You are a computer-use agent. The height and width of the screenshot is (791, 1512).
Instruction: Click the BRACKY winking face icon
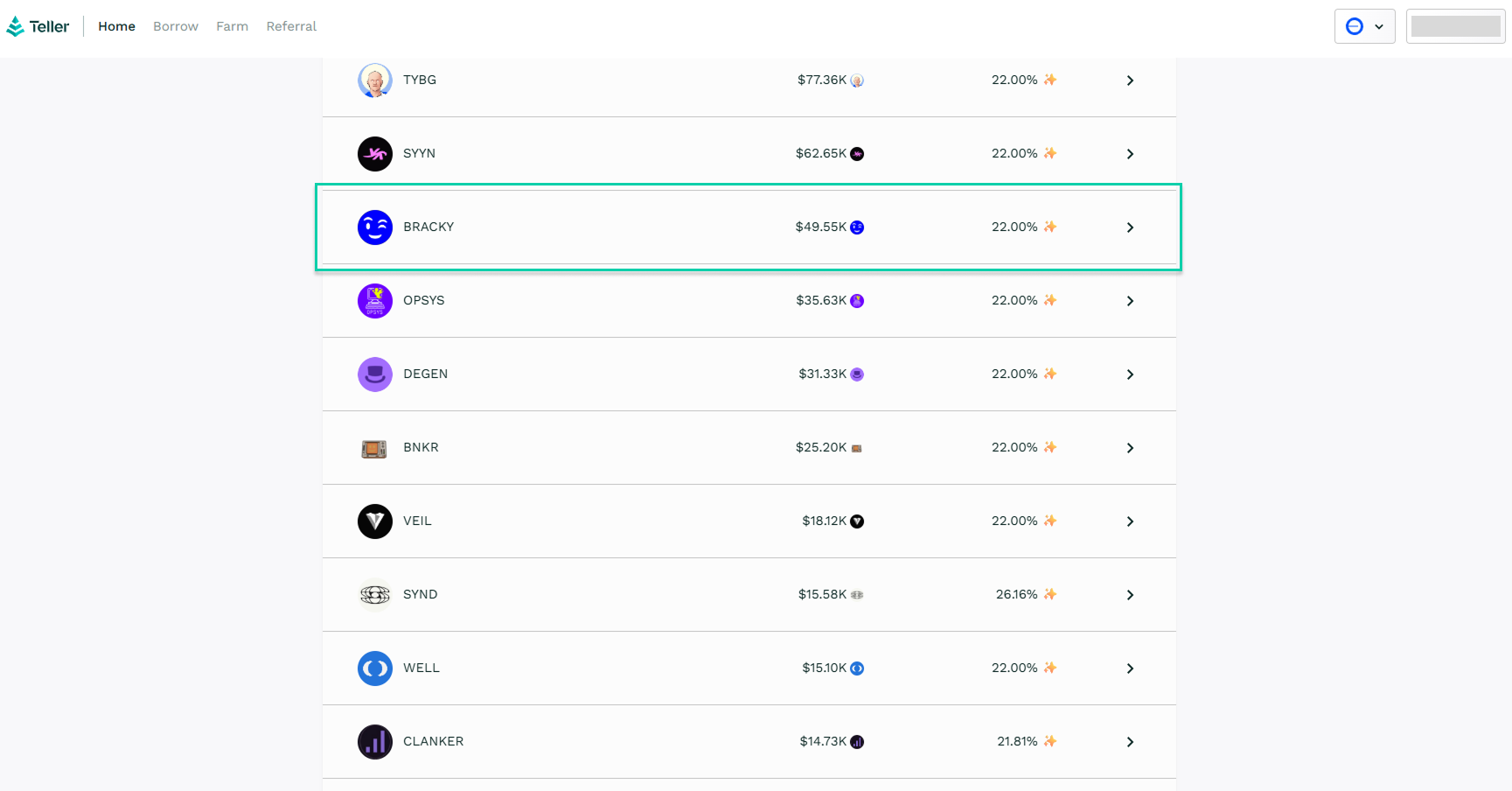(375, 227)
